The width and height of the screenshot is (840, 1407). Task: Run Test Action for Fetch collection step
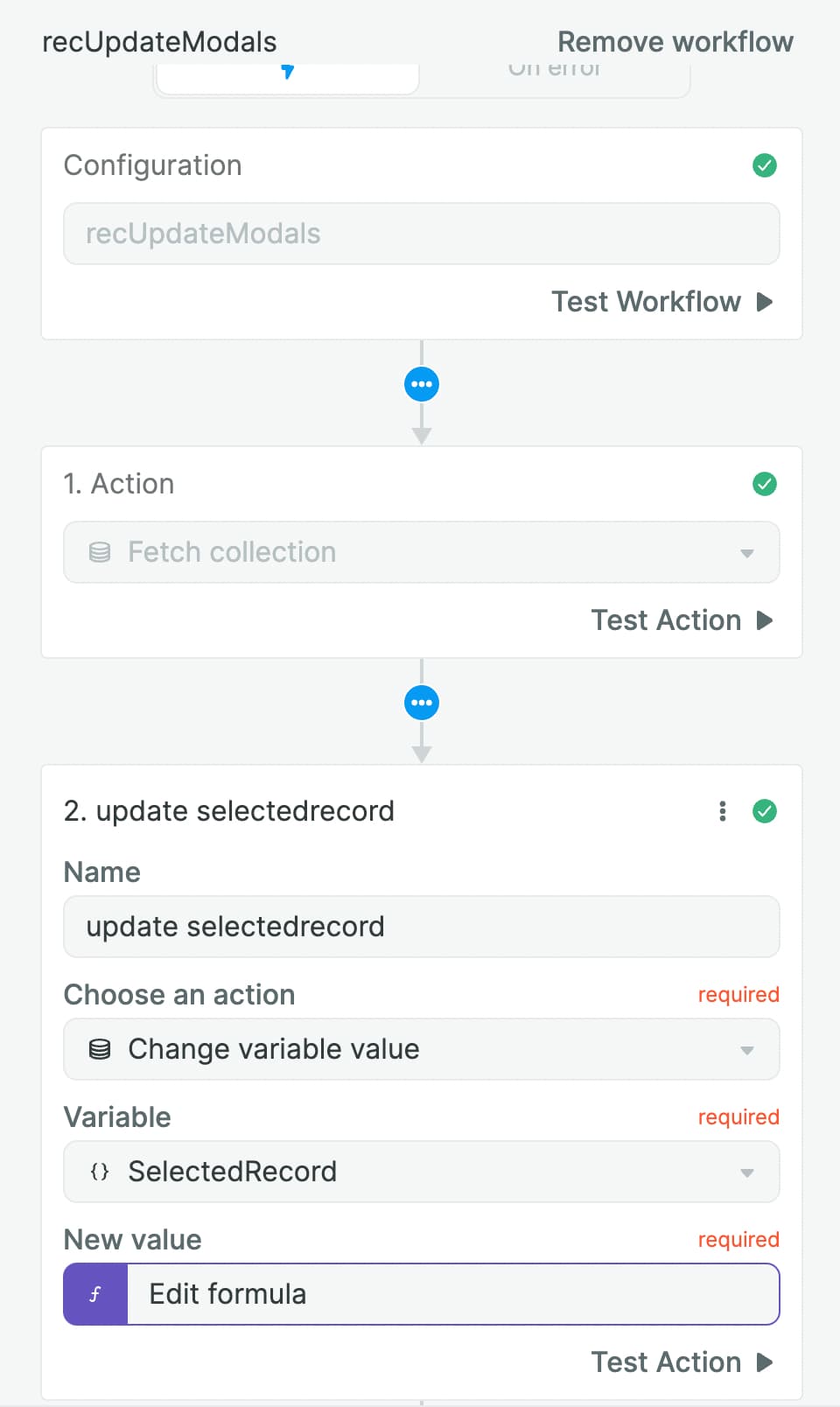point(682,620)
